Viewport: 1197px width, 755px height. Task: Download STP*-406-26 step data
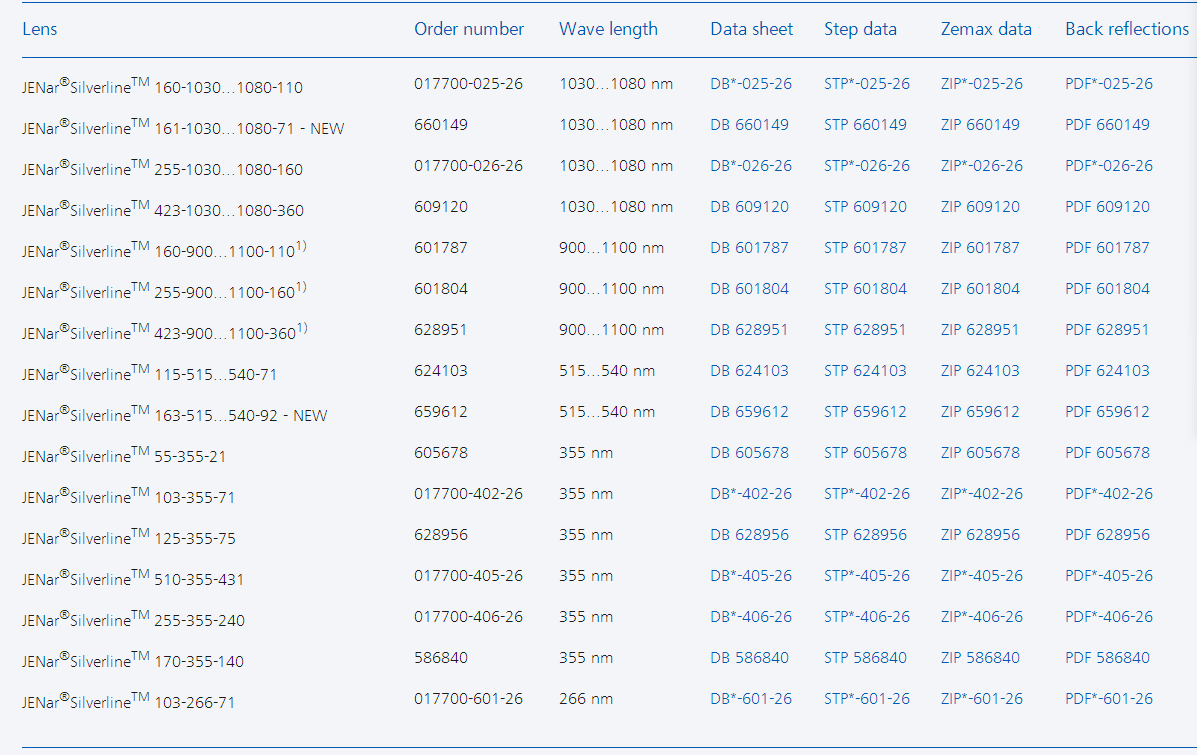pos(866,617)
